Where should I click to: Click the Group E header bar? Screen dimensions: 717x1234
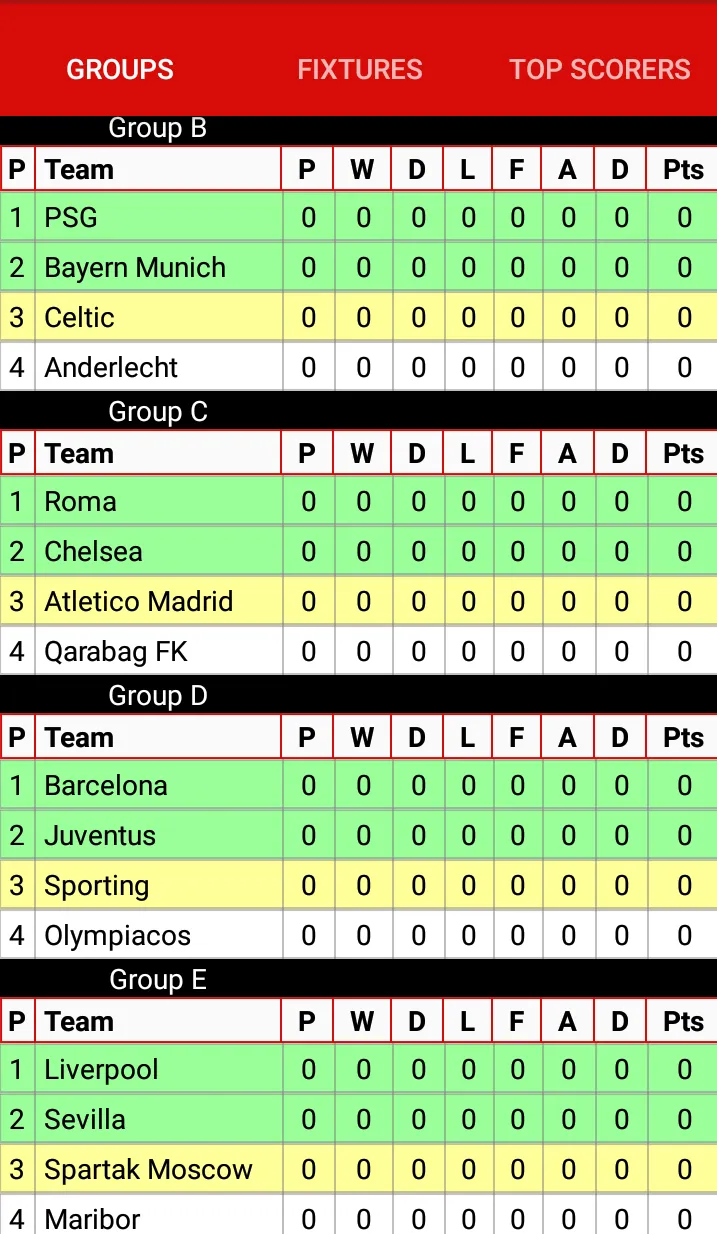[157, 979]
